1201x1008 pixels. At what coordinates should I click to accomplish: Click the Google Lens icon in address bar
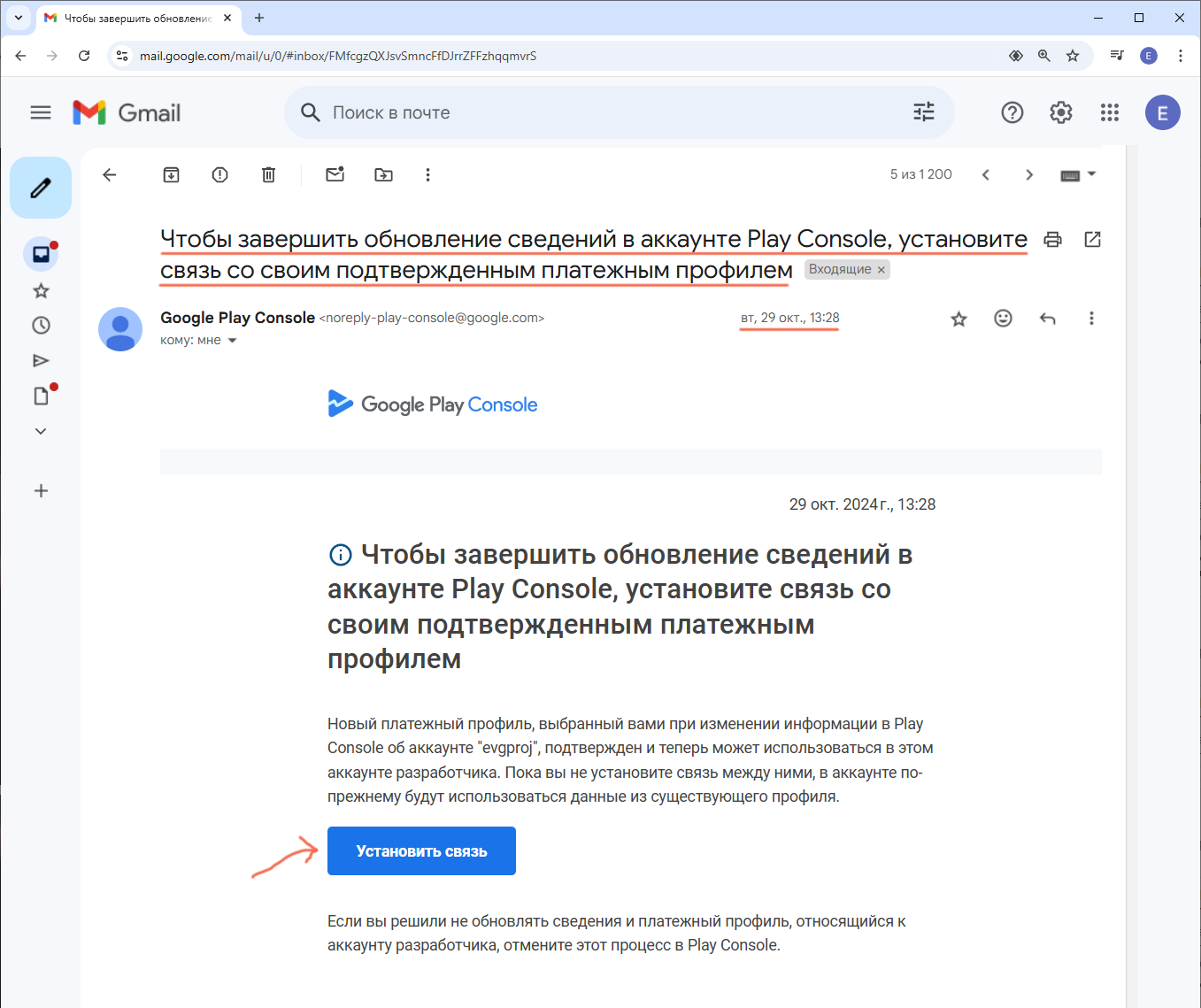pyautogui.click(x=1016, y=56)
